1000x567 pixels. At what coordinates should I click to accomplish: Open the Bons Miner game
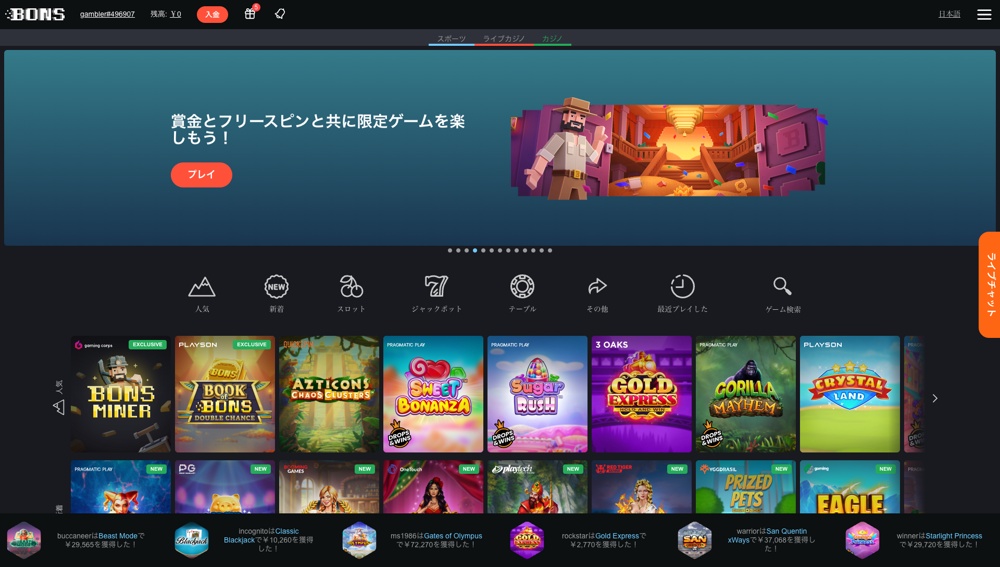pyautogui.click(x=121, y=394)
